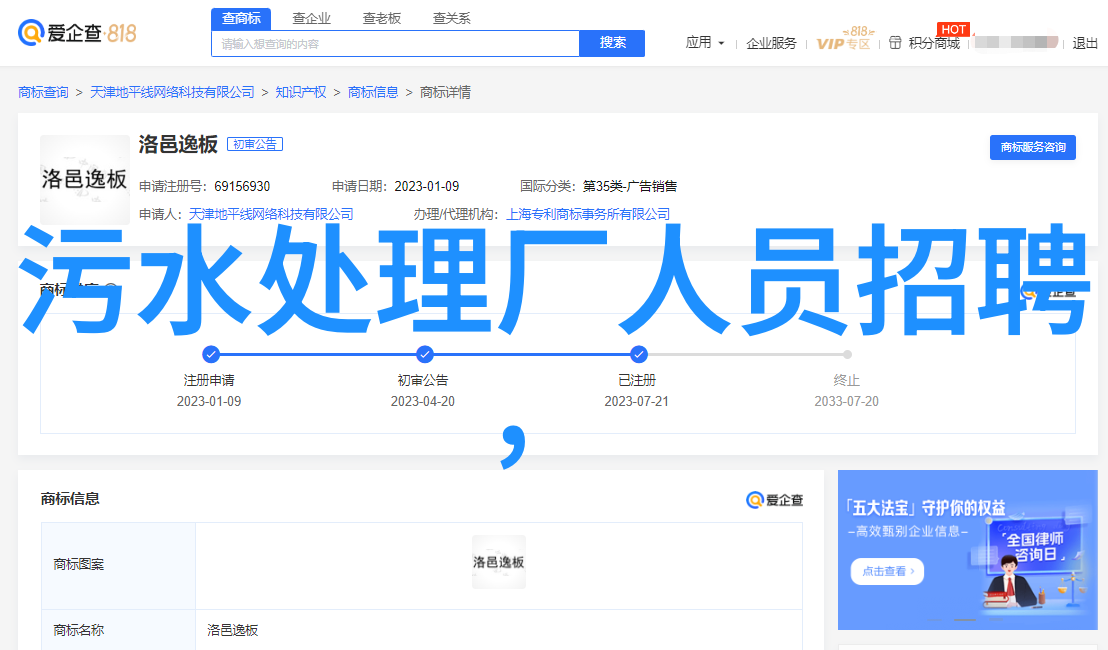Image resolution: width=1108 pixels, height=650 pixels.
Task: Click the 注册申请 timeline checkpoint
Action: (x=211, y=354)
